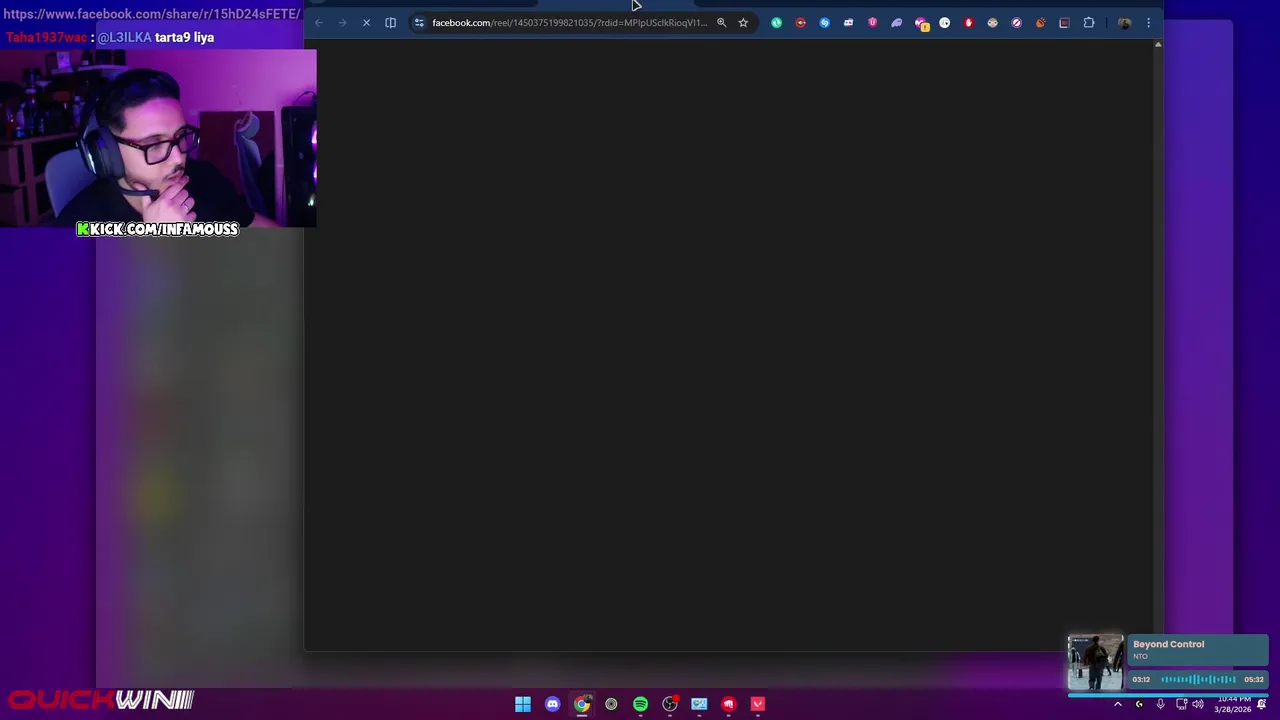Open the purple ghost extension

(896, 22)
